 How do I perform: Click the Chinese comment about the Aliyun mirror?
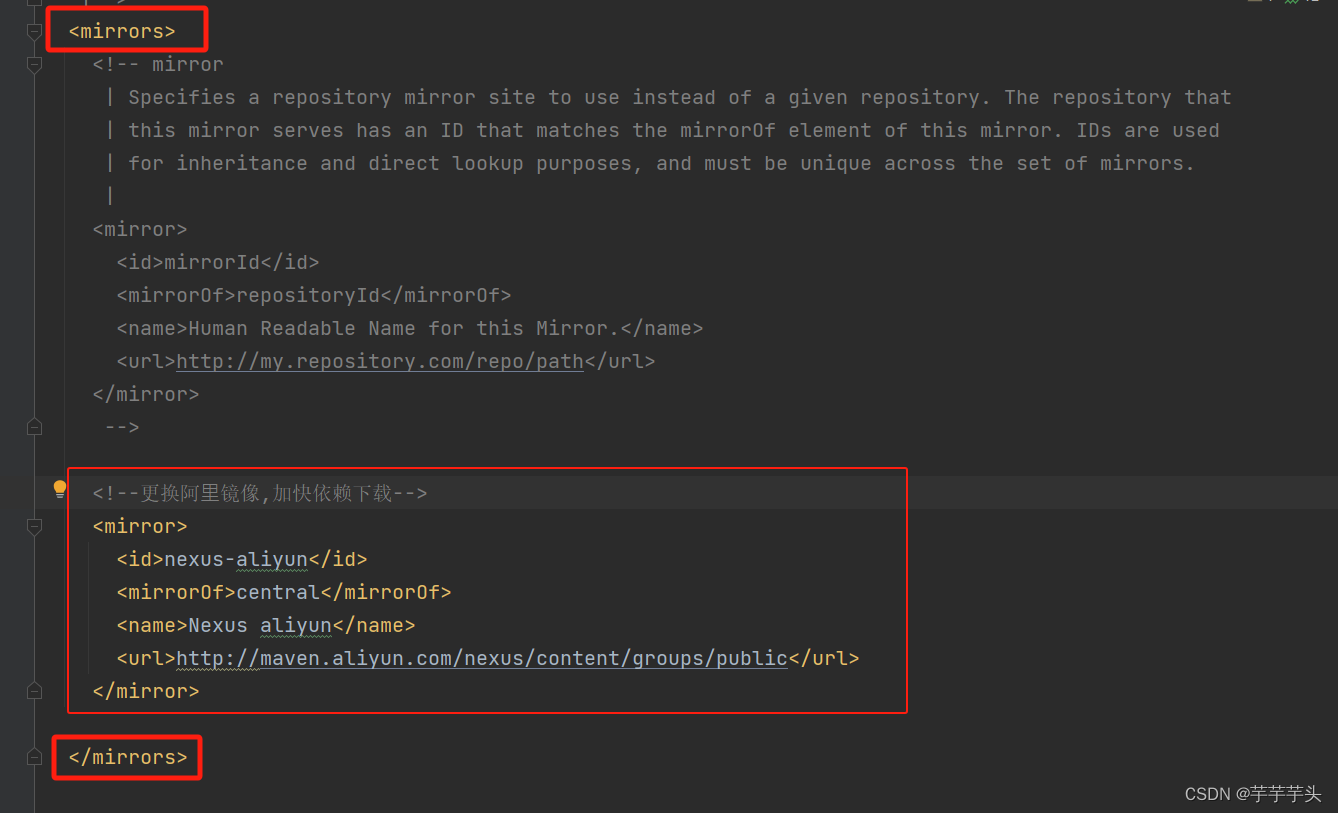point(260,493)
